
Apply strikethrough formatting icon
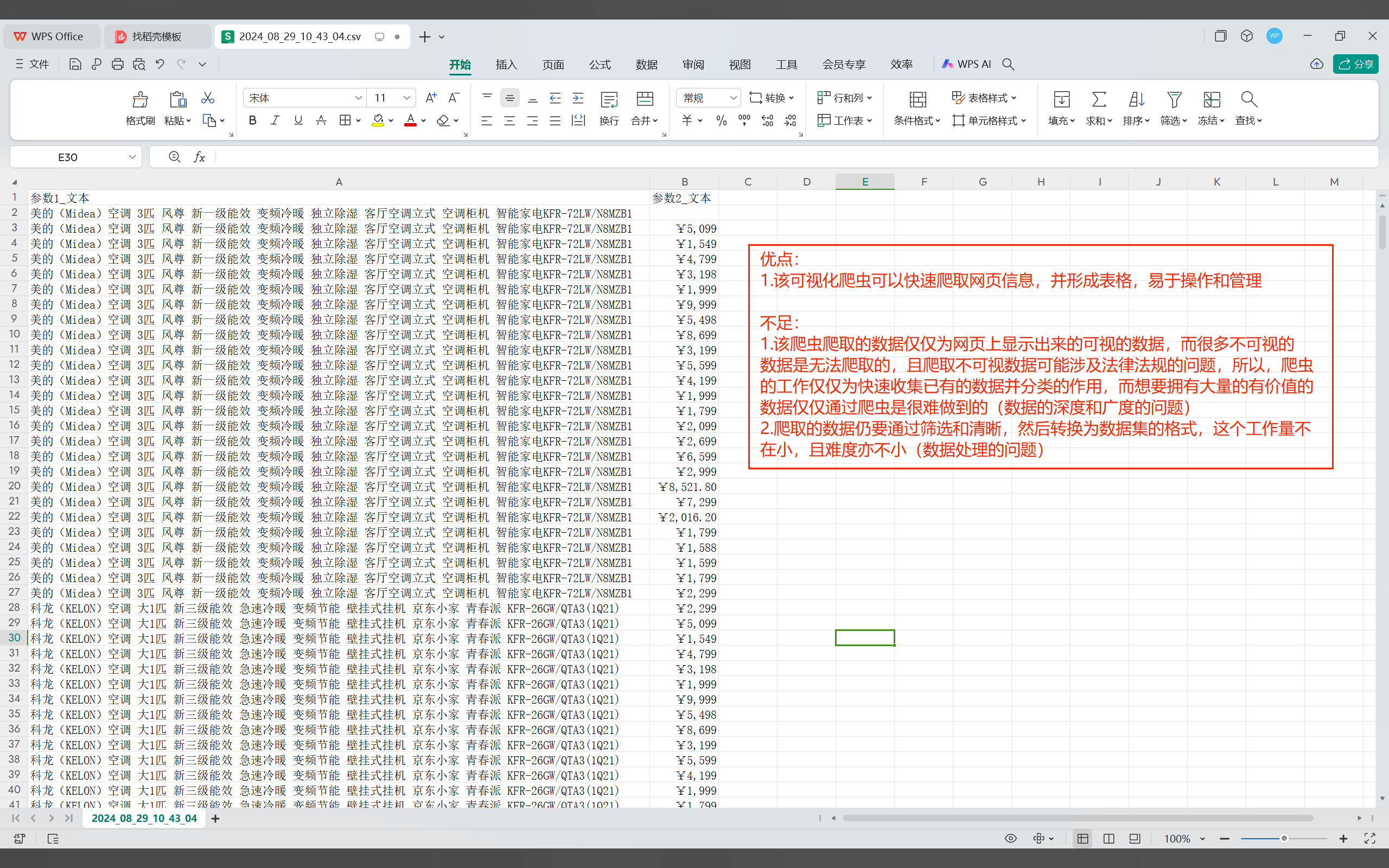point(321,120)
